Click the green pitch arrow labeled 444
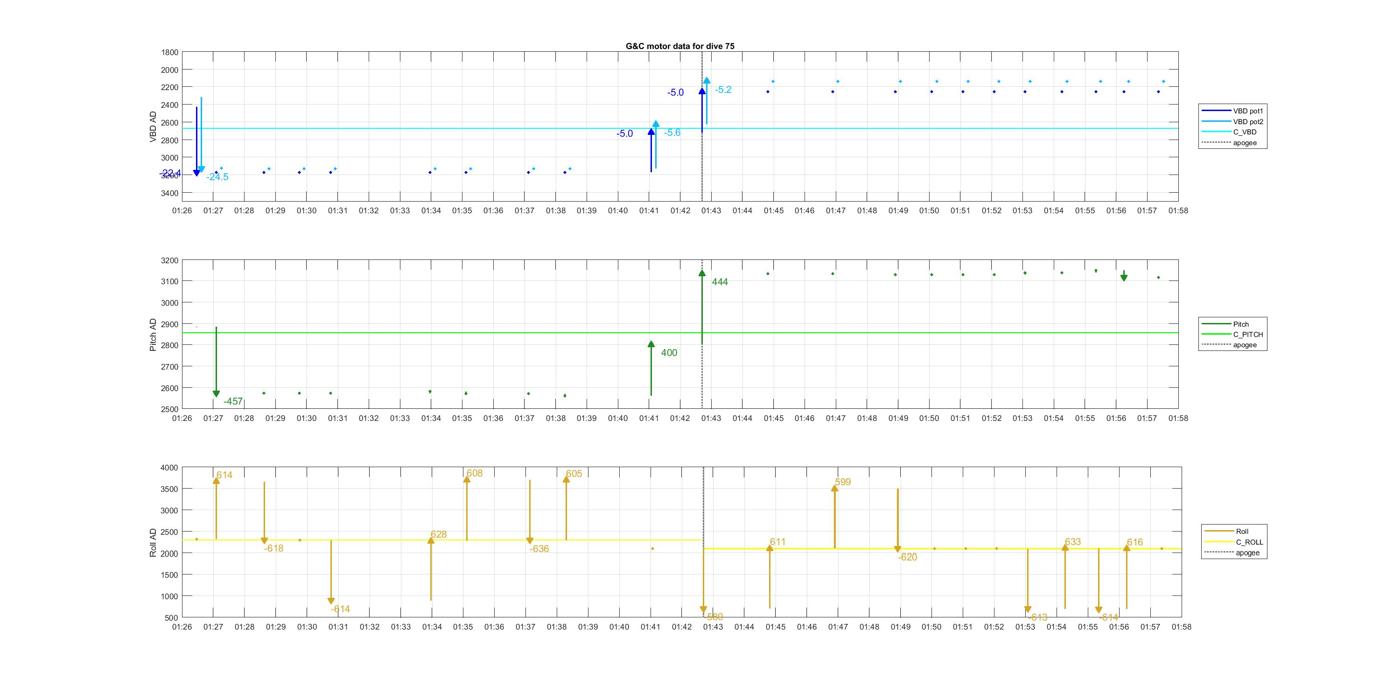1400x693 pixels. (x=702, y=307)
